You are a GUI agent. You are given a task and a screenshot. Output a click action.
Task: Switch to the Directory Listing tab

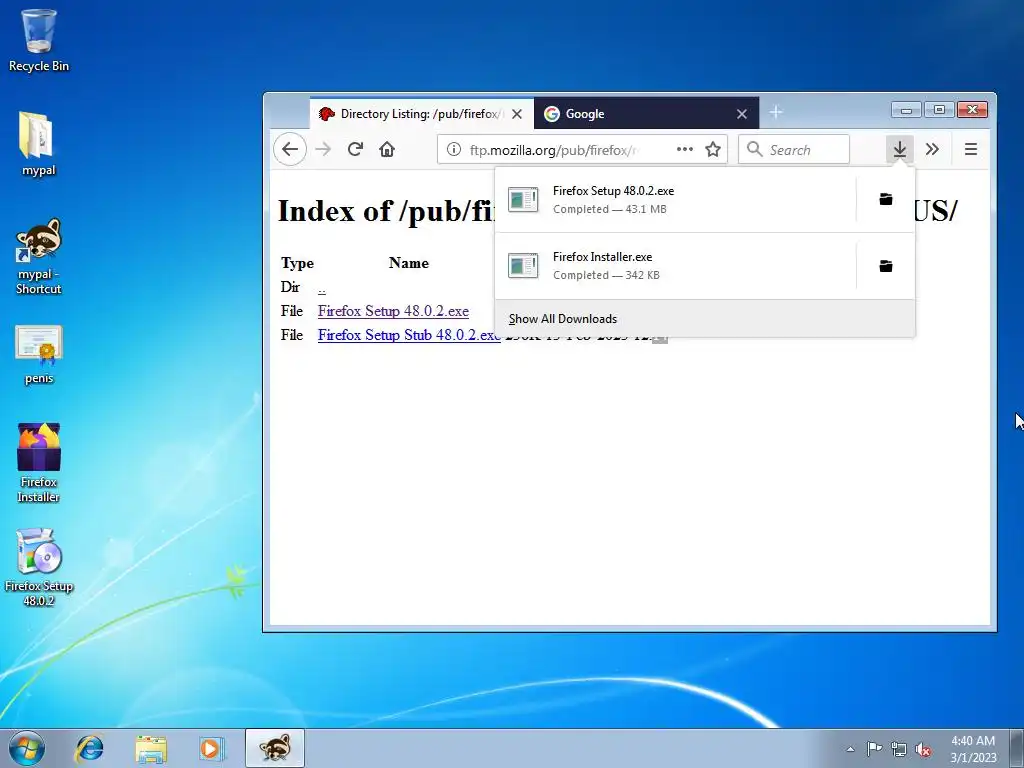pos(421,114)
